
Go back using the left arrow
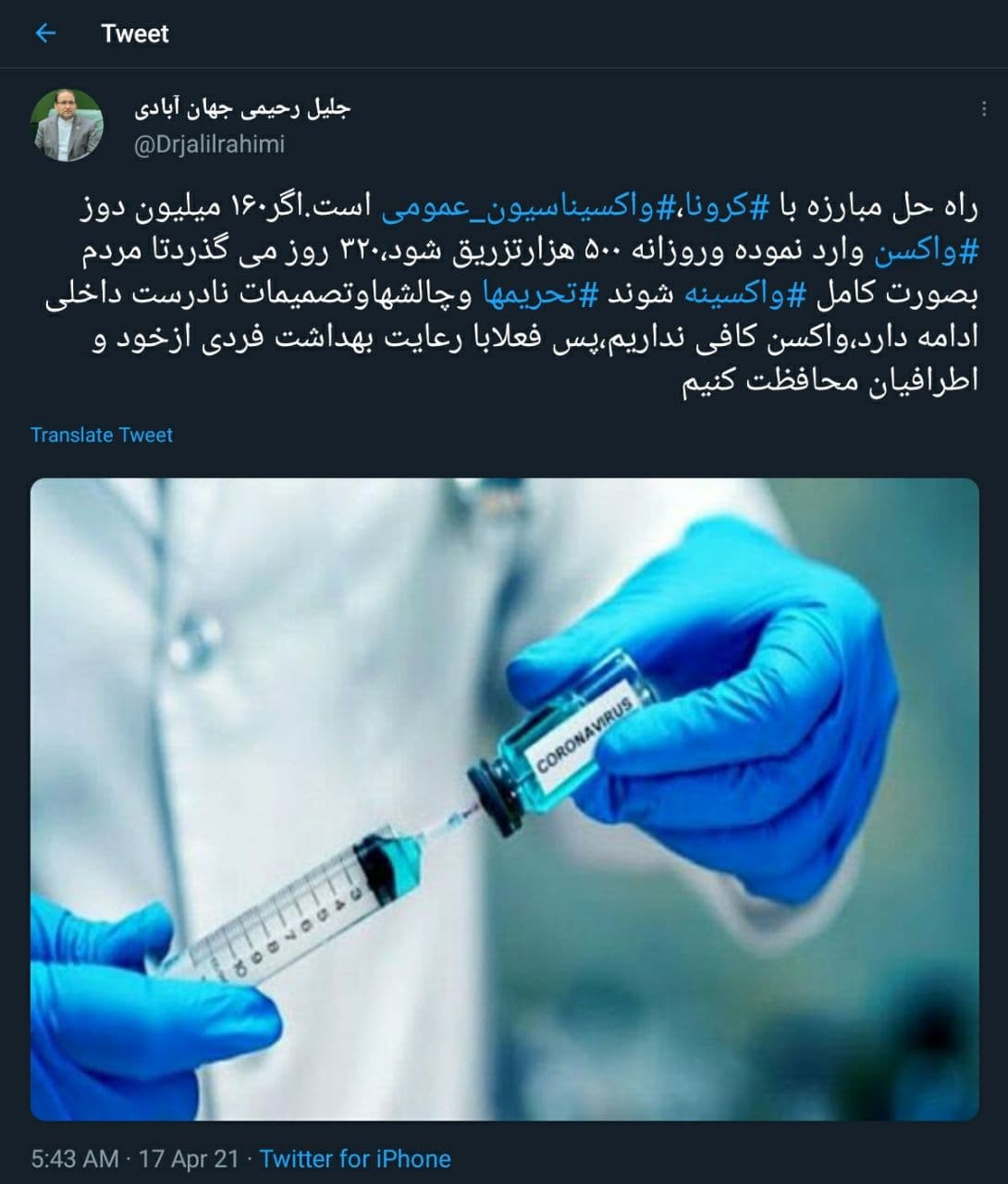click(44, 33)
